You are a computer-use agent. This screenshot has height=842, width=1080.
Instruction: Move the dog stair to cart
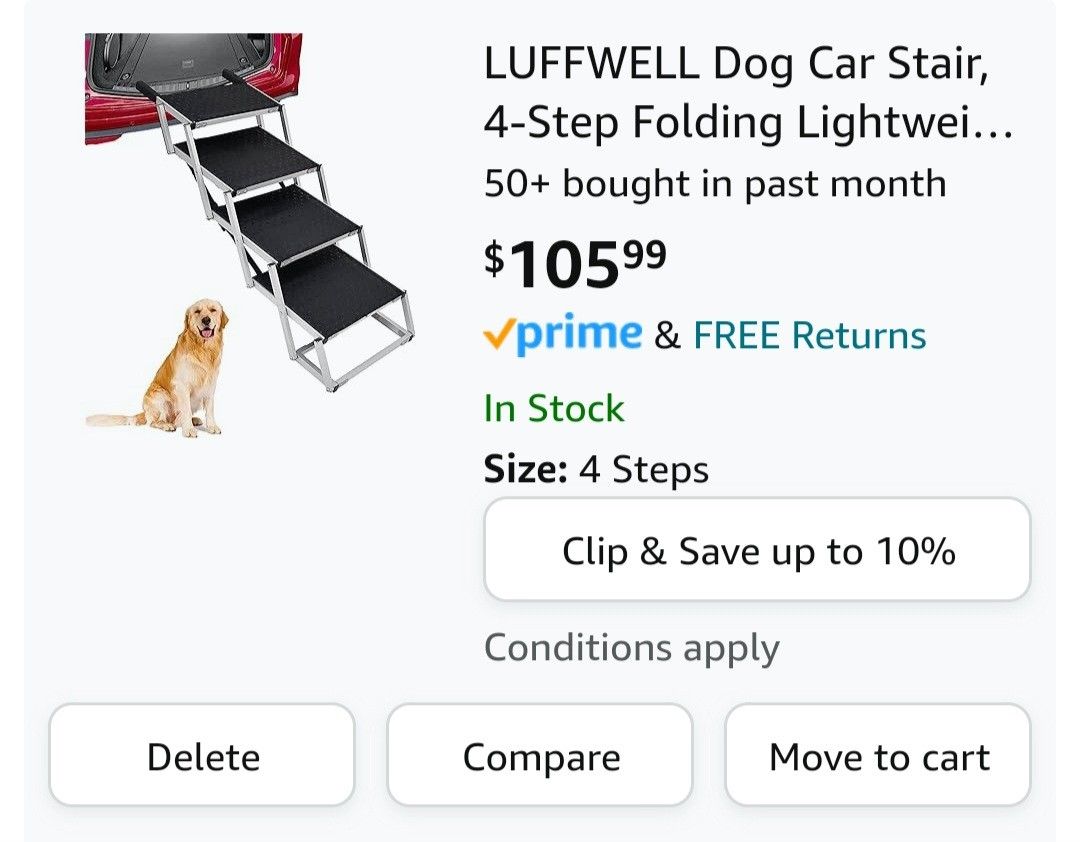[x=878, y=756]
